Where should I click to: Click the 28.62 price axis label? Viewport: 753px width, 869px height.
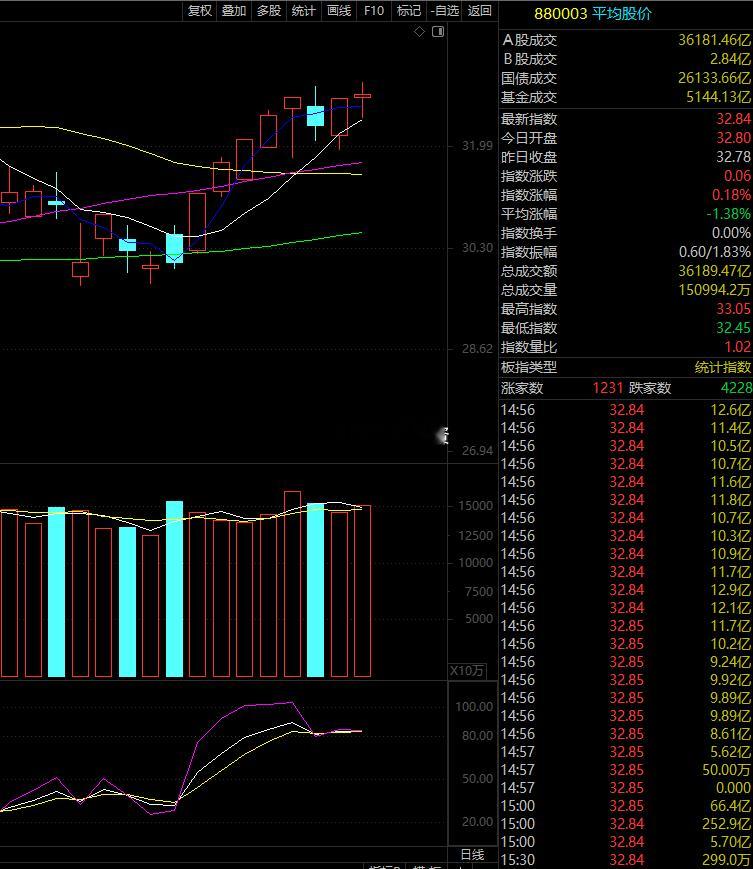(x=477, y=349)
